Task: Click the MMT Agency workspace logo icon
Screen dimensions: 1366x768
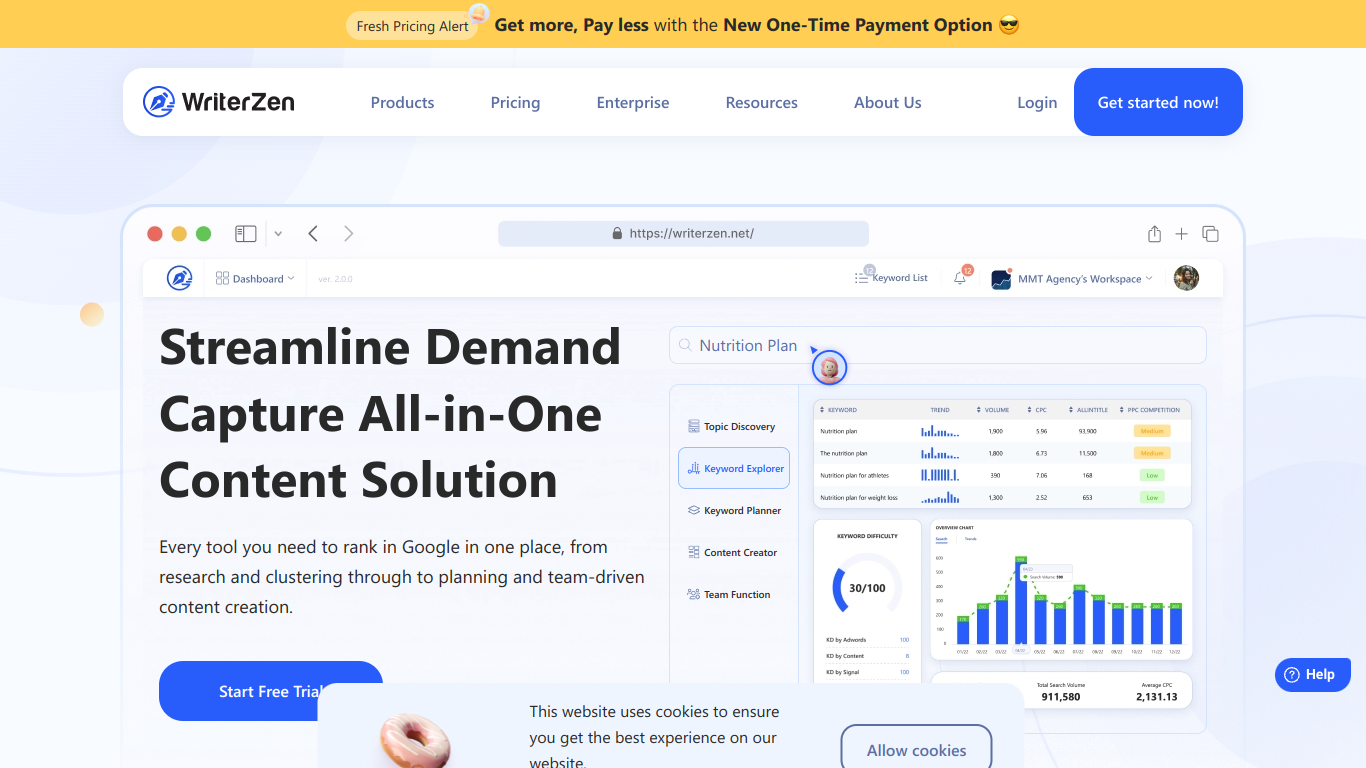Action: 1001,279
